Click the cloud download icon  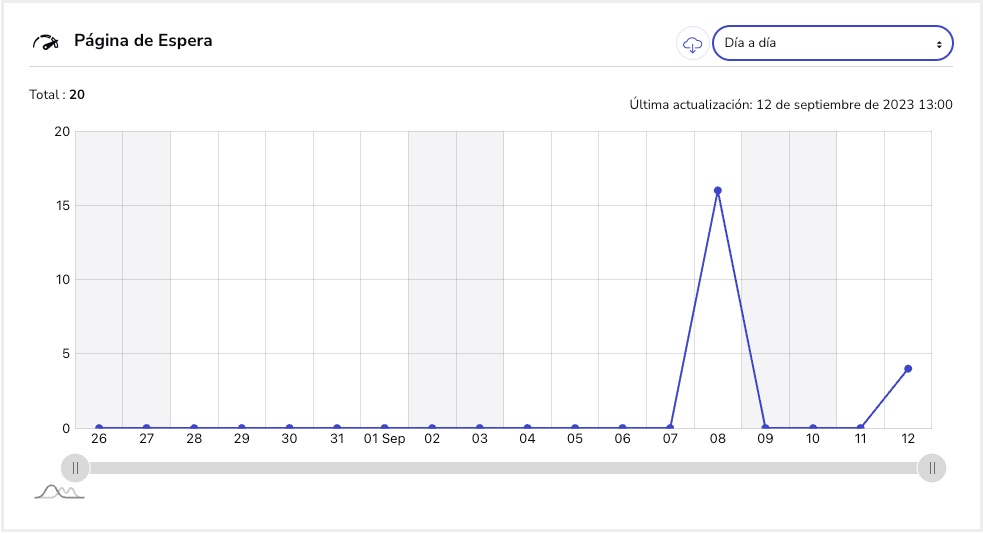tap(692, 44)
